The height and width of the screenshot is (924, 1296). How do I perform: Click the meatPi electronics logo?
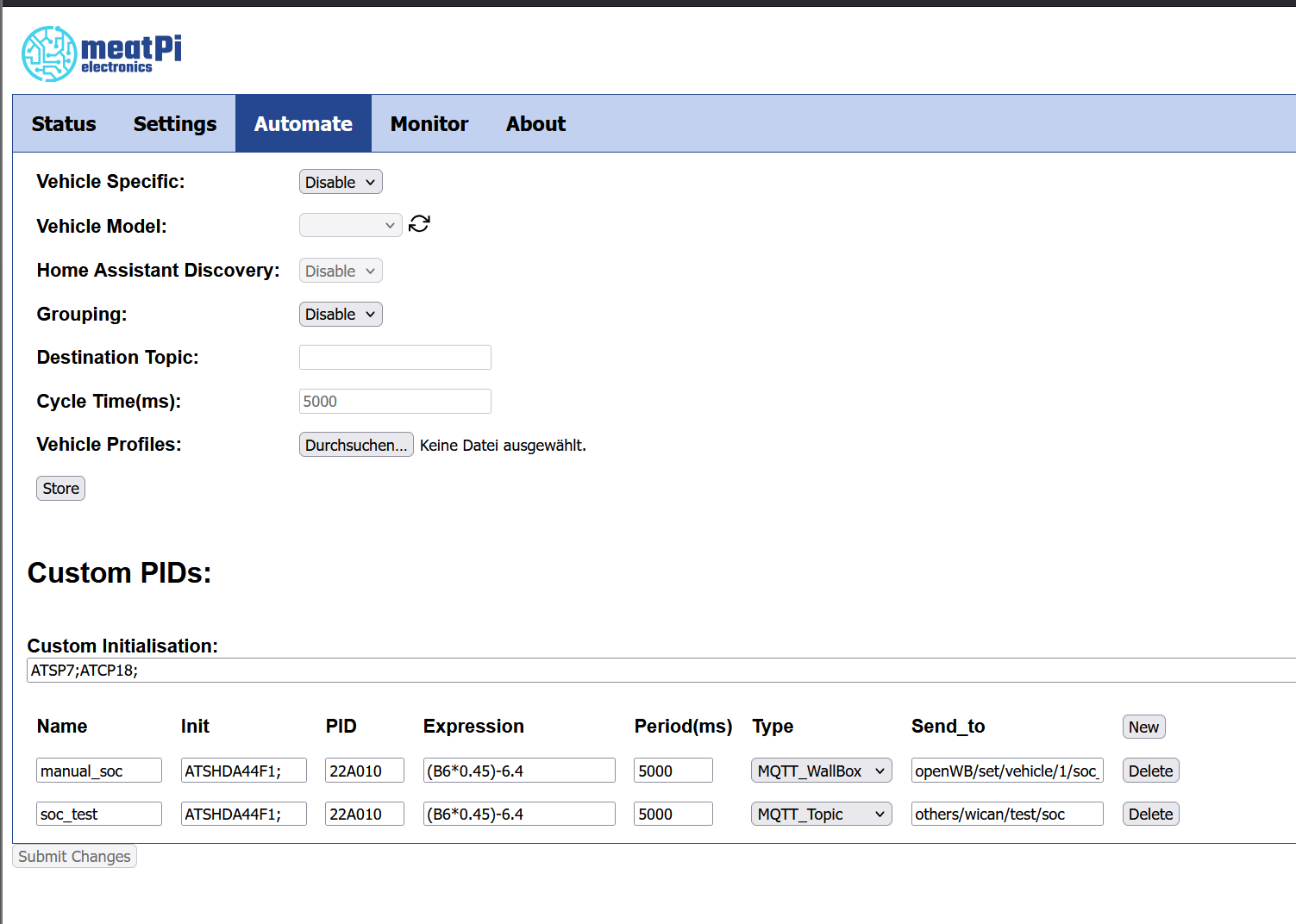click(x=102, y=53)
